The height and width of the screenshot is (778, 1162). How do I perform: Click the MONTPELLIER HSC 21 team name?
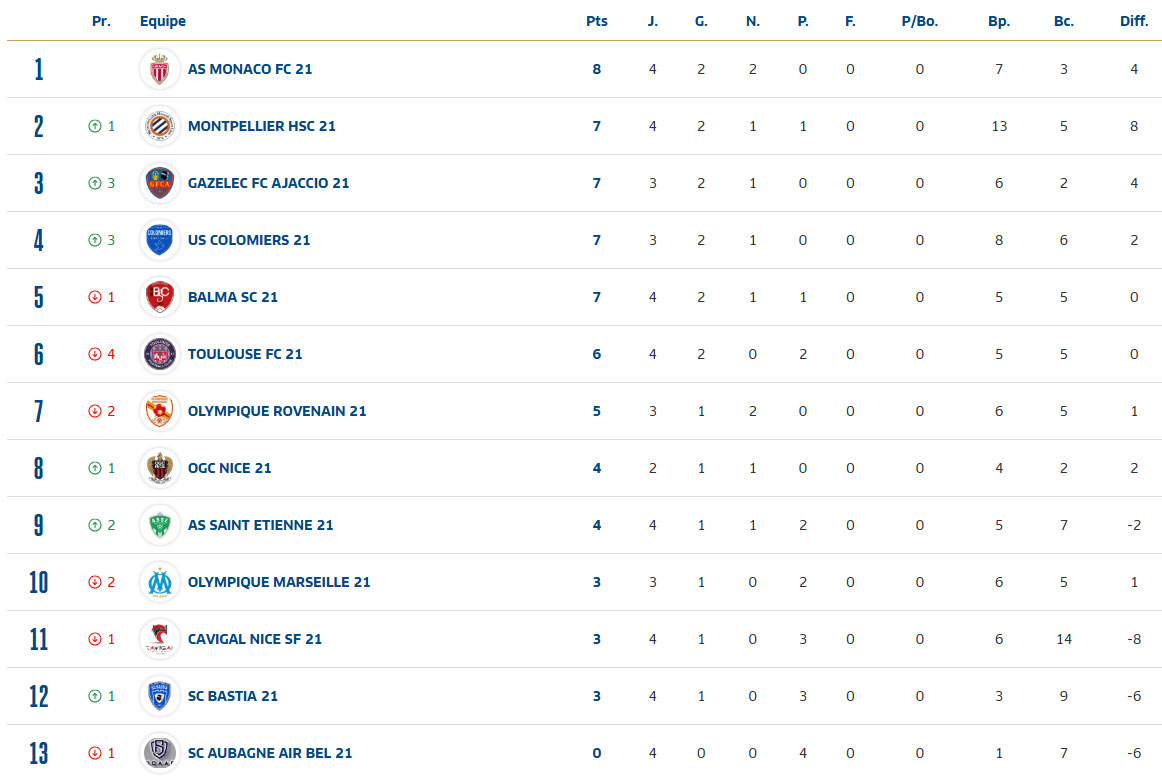pyautogui.click(x=262, y=126)
